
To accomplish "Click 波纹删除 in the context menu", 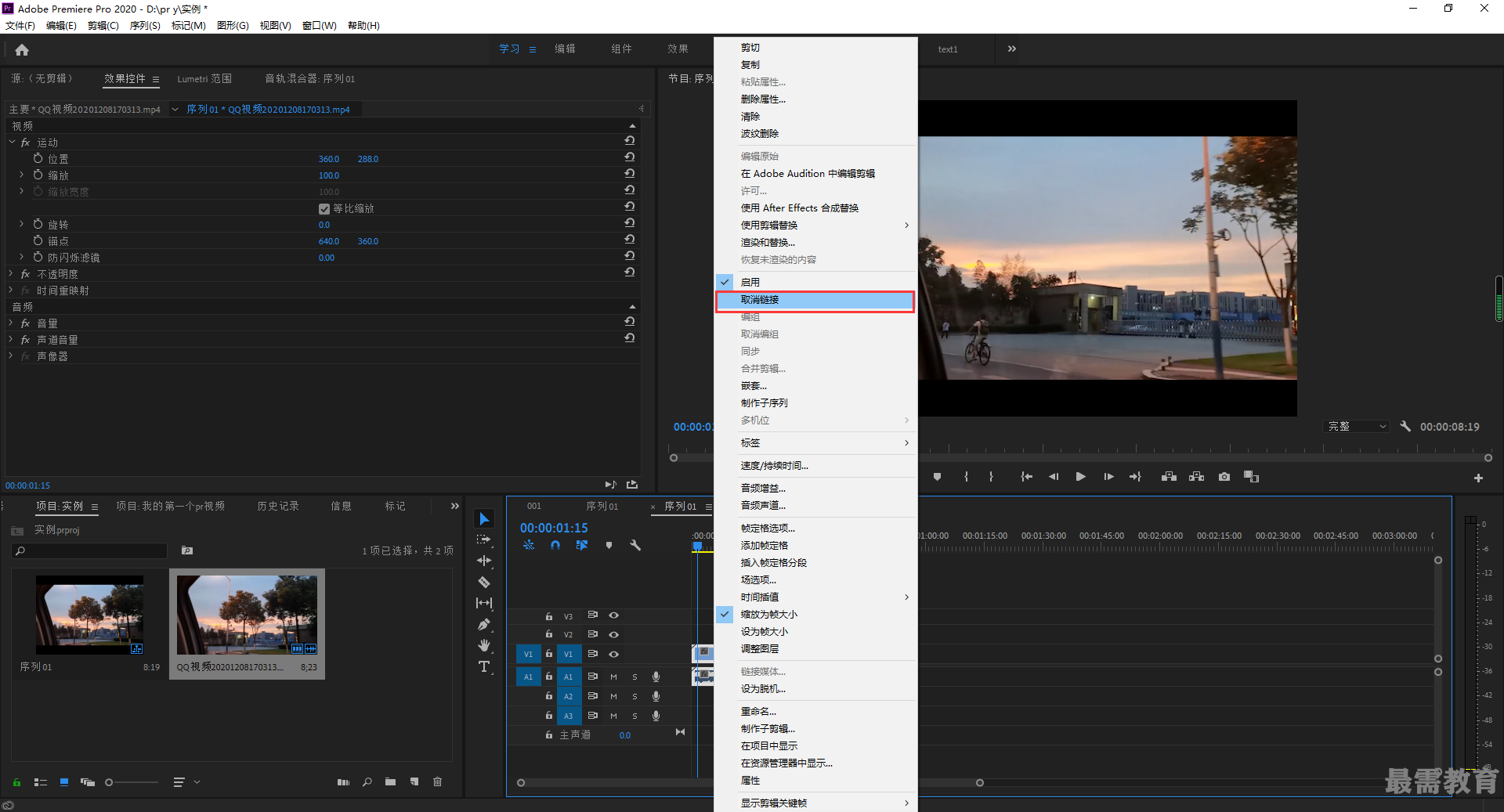I will [x=815, y=134].
